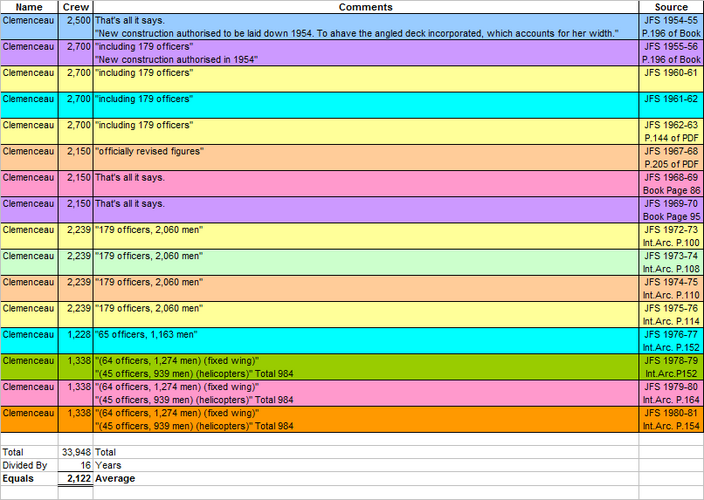Click the value 16 beside Years
Screen dimensions: 704x500
(x=86, y=465)
